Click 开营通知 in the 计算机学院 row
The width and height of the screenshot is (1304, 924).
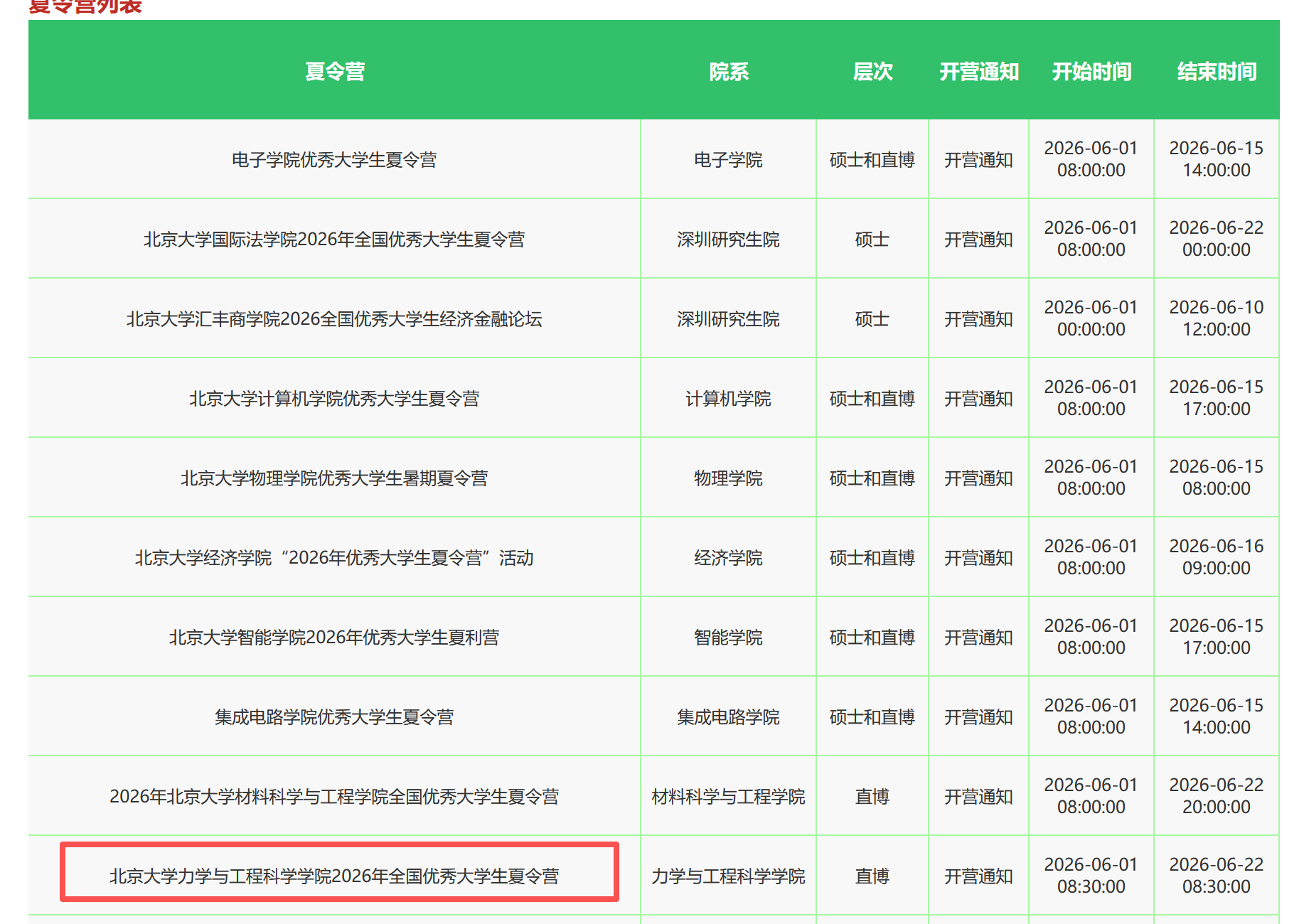tap(978, 399)
